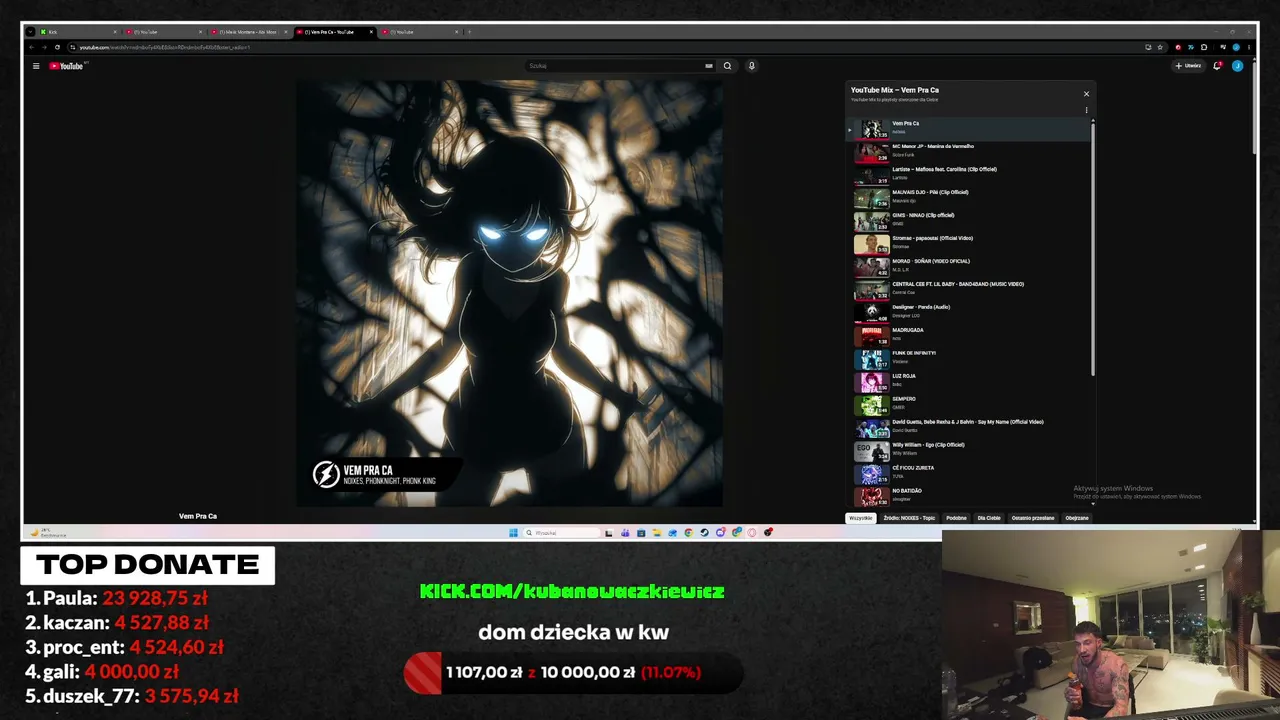Play Desiigner - Panda (Audio)

[x=968, y=312]
